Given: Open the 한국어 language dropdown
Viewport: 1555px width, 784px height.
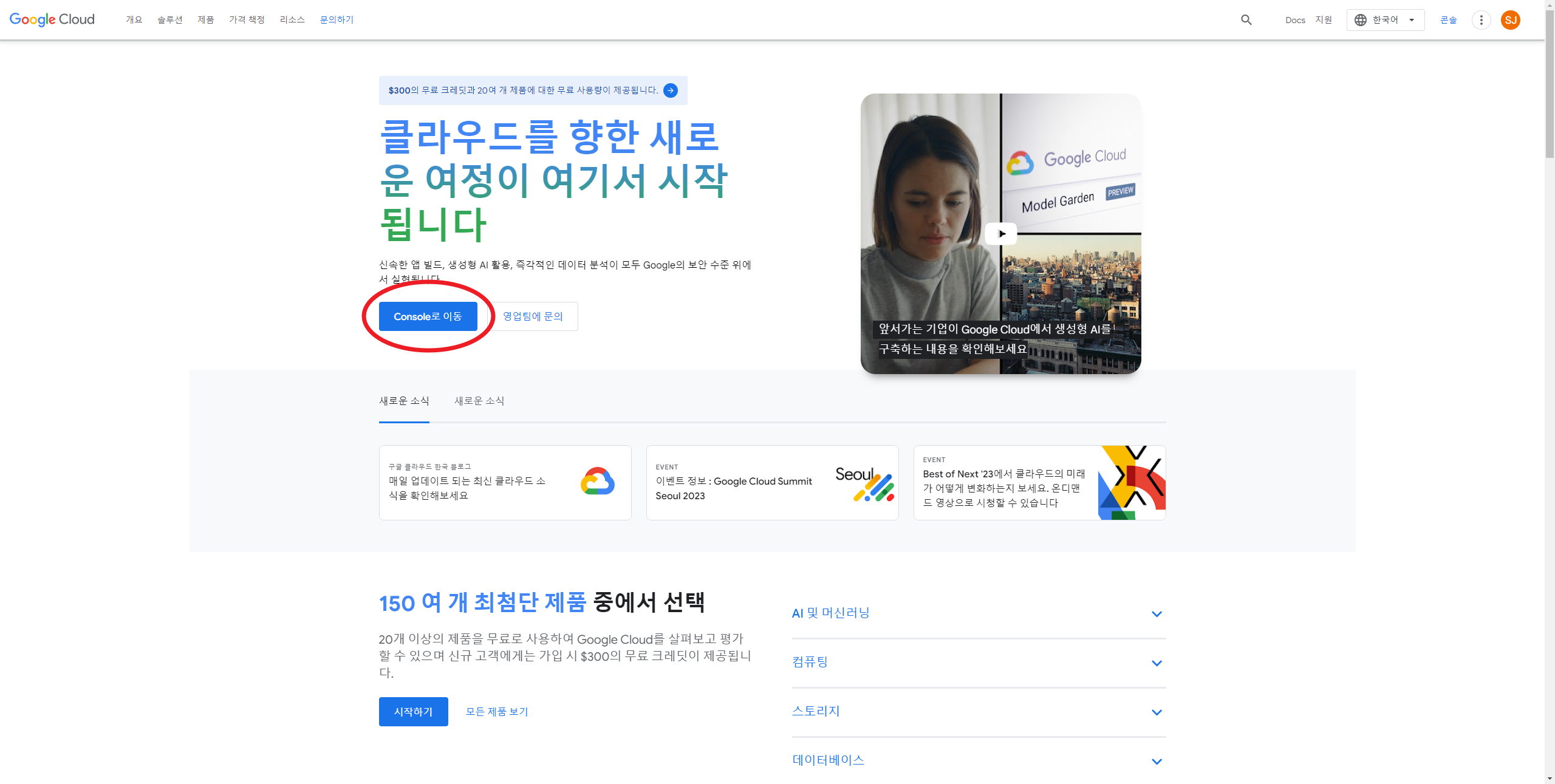Looking at the screenshot, I should click(1385, 20).
